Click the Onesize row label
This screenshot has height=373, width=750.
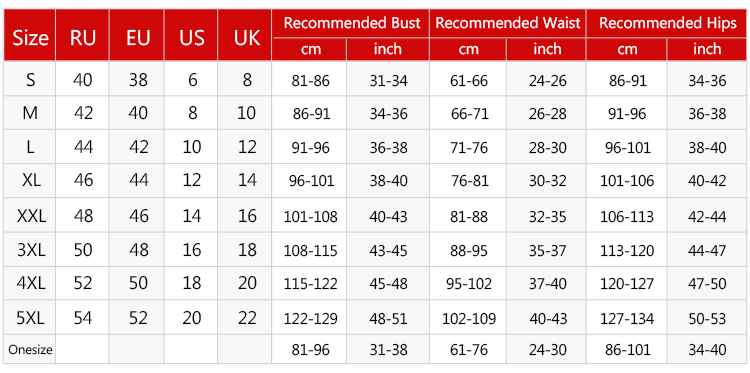coord(30,350)
